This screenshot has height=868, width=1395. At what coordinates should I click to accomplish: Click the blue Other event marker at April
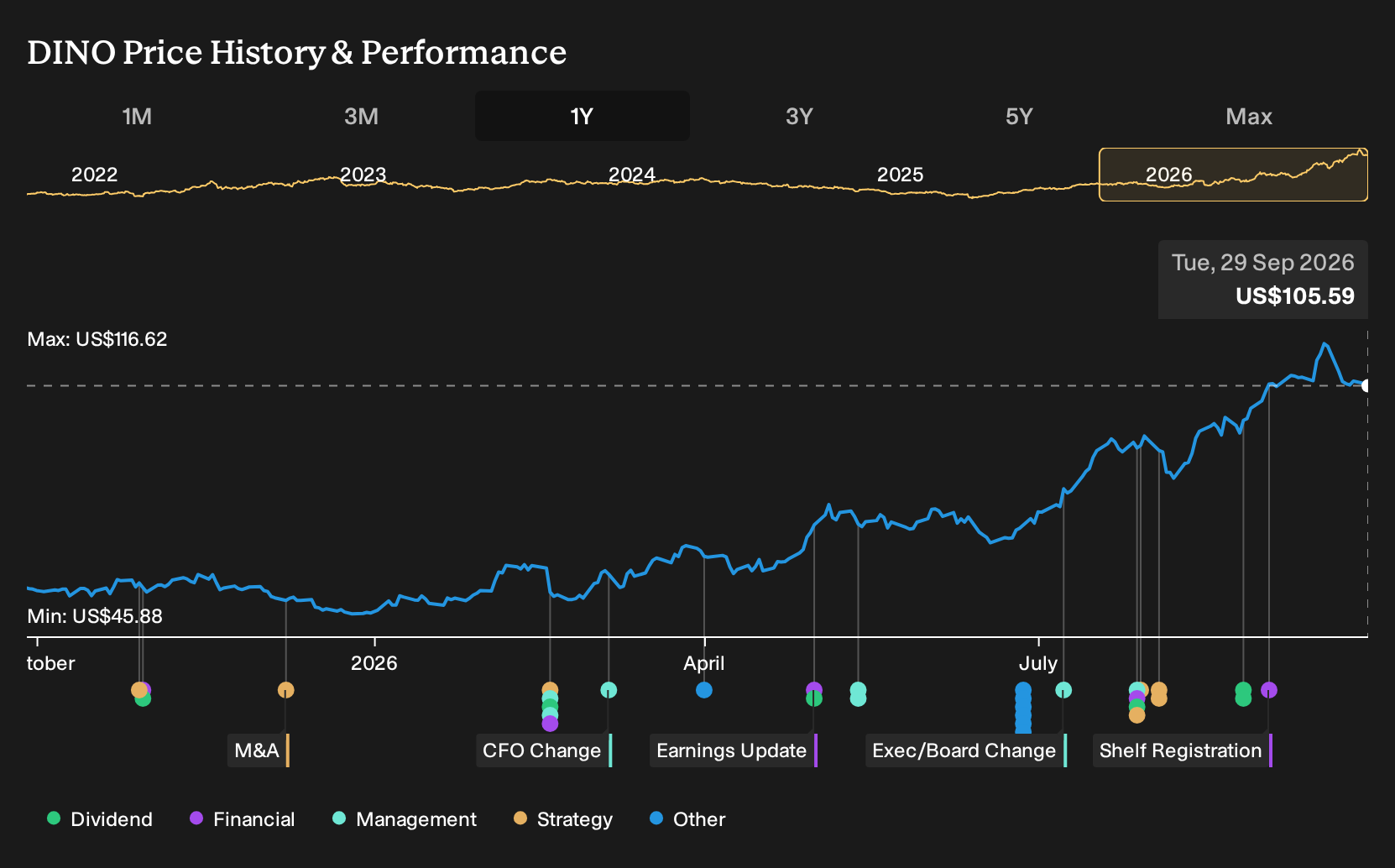[x=704, y=690]
